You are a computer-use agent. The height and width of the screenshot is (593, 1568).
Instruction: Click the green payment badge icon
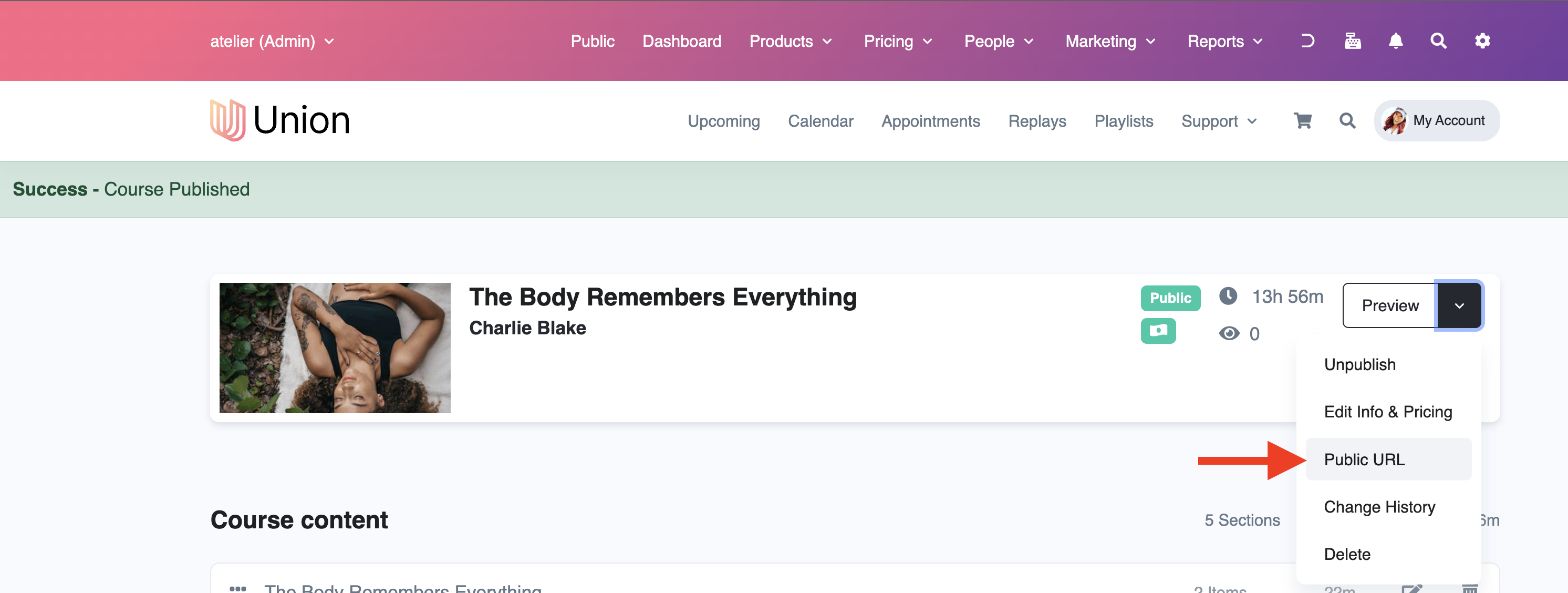pyautogui.click(x=1158, y=331)
